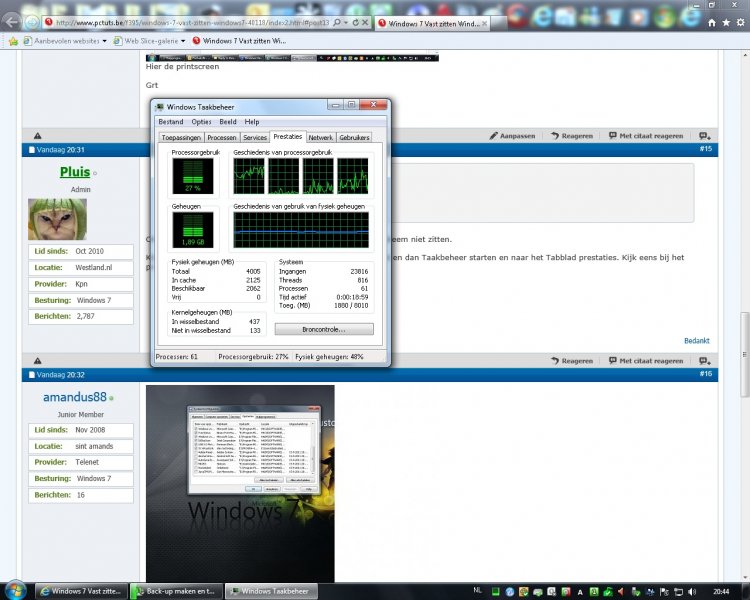
Task: Click the taskbar clock showing 20:44
Action: pos(721,592)
